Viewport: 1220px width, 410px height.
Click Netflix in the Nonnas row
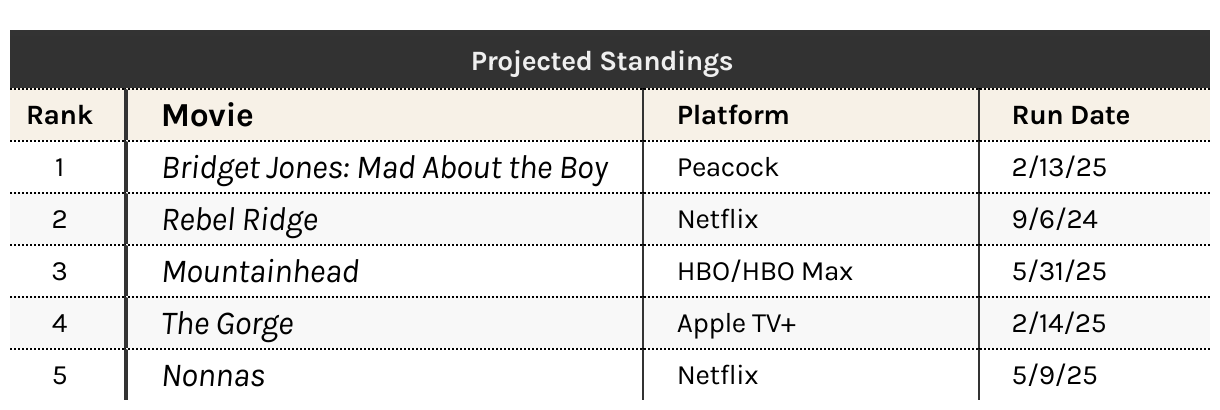[x=718, y=375]
